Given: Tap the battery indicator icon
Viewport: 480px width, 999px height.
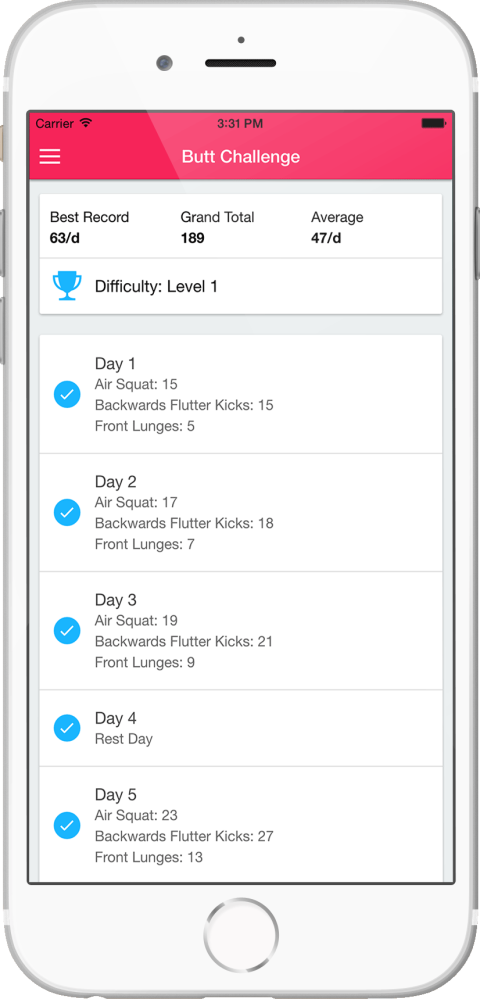Looking at the screenshot, I should 433,123.
